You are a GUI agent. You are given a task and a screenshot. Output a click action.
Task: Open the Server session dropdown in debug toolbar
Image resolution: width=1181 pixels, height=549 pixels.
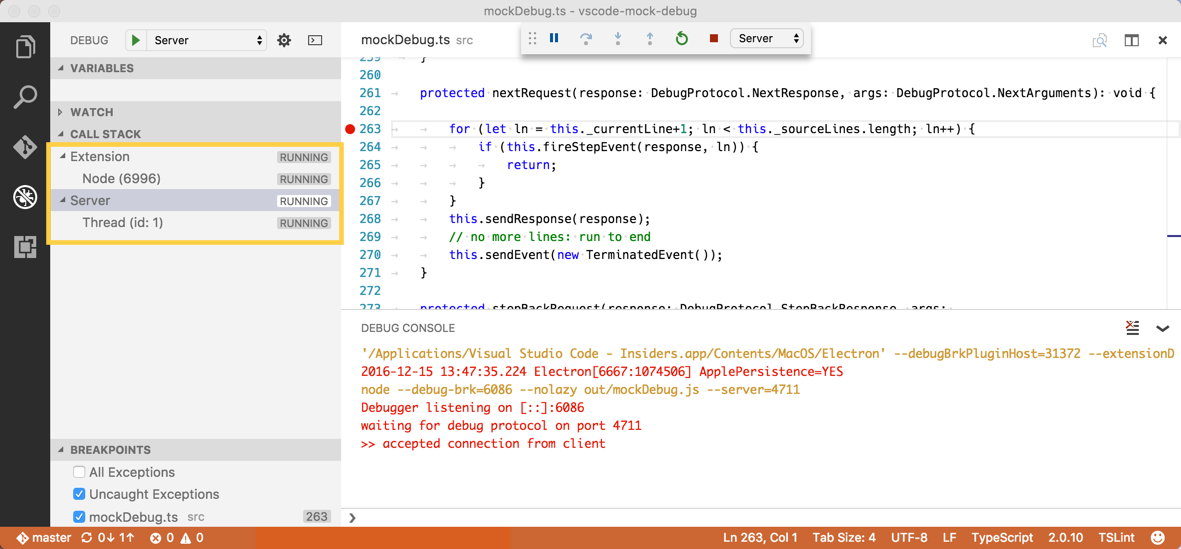pos(767,39)
